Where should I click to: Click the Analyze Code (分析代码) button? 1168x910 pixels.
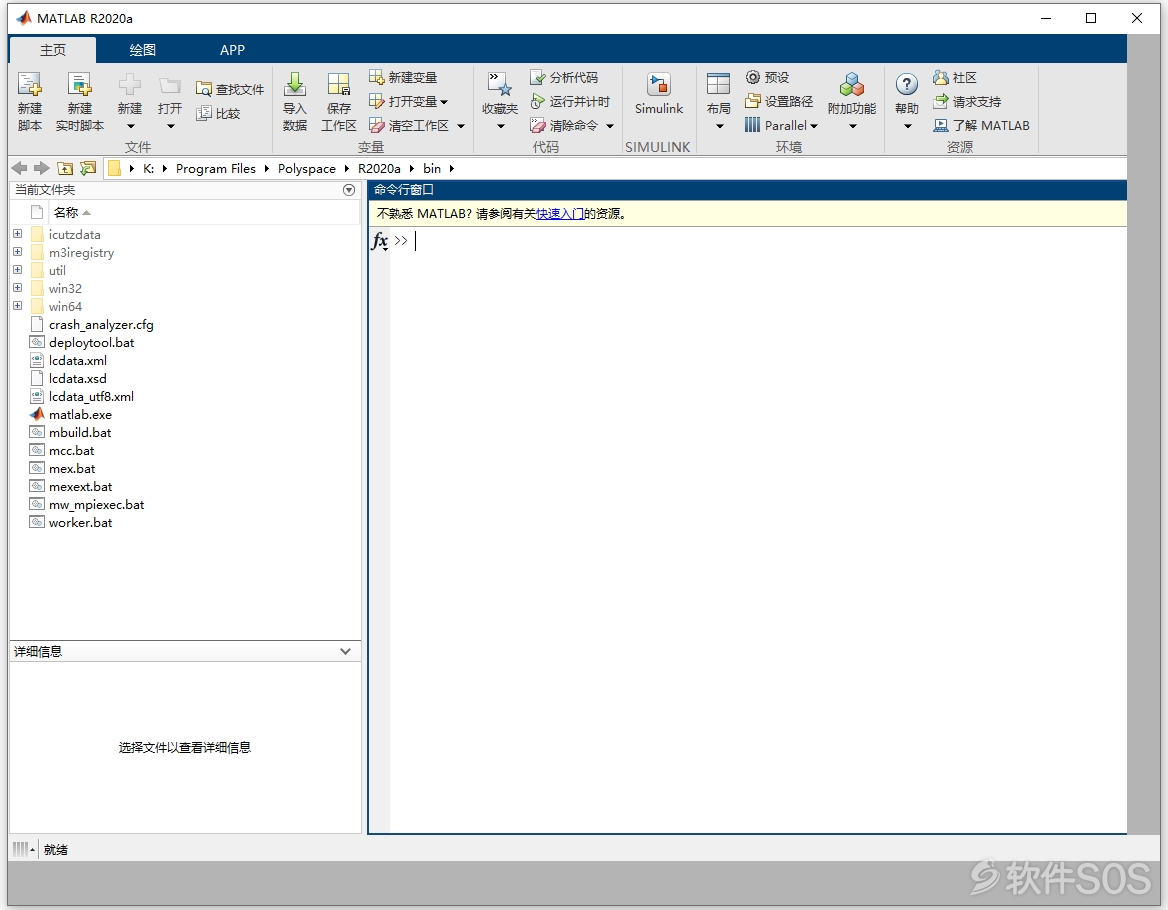(564, 77)
